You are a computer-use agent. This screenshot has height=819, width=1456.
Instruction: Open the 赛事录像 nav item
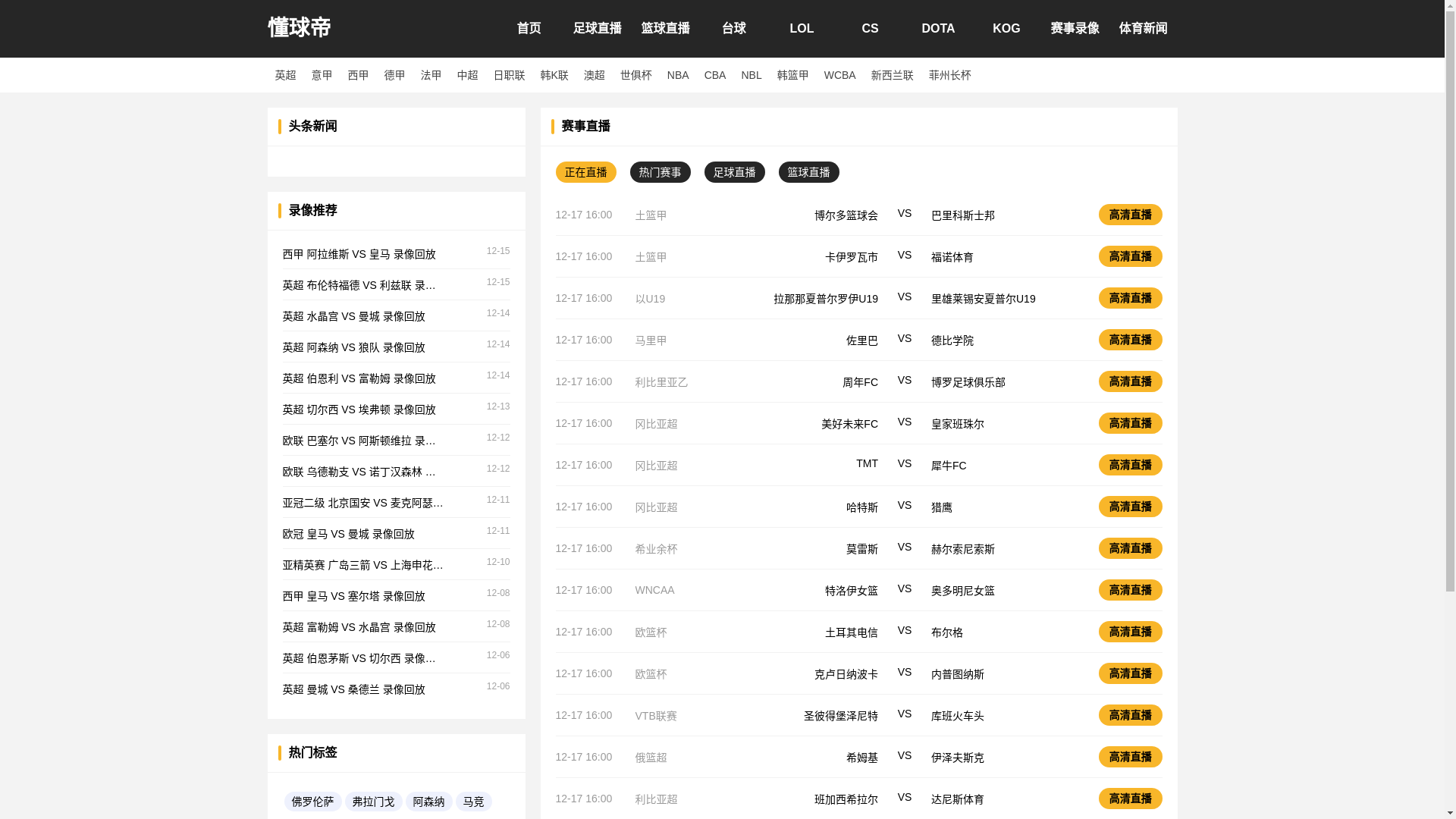1075,29
